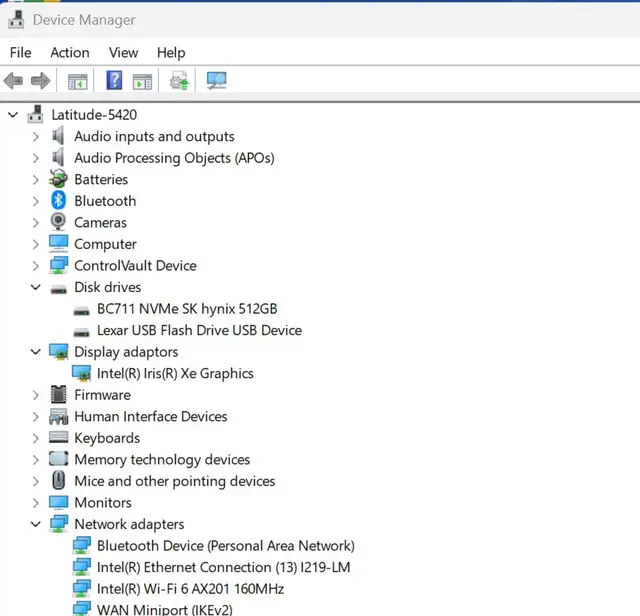Click the Firmware category label

pyautogui.click(x=102, y=395)
